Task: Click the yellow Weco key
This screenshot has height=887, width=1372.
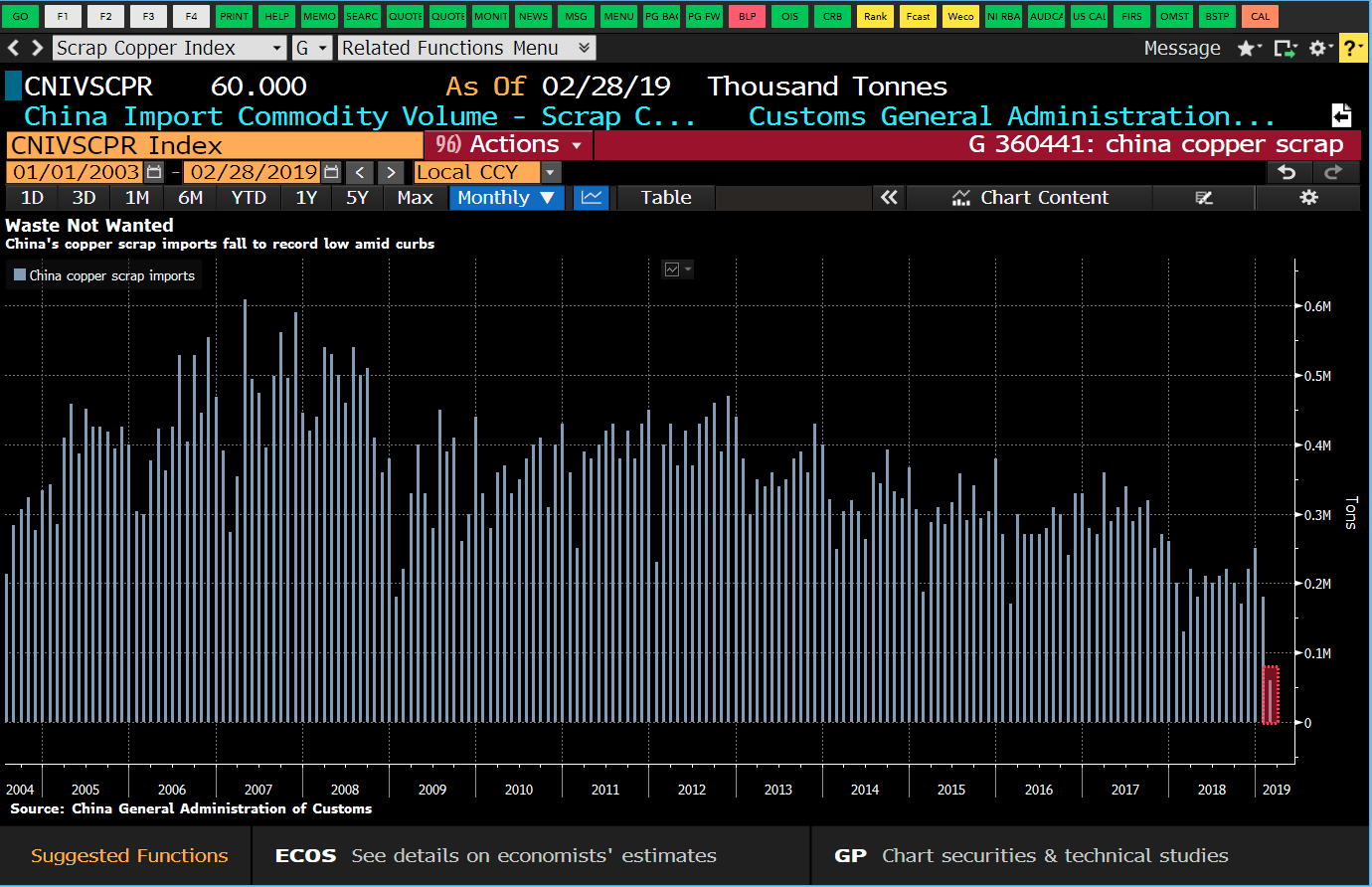Action: 960,16
